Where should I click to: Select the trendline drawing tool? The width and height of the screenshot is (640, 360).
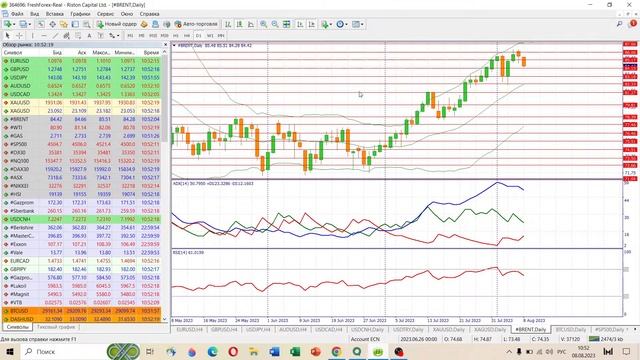coord(55,36)
